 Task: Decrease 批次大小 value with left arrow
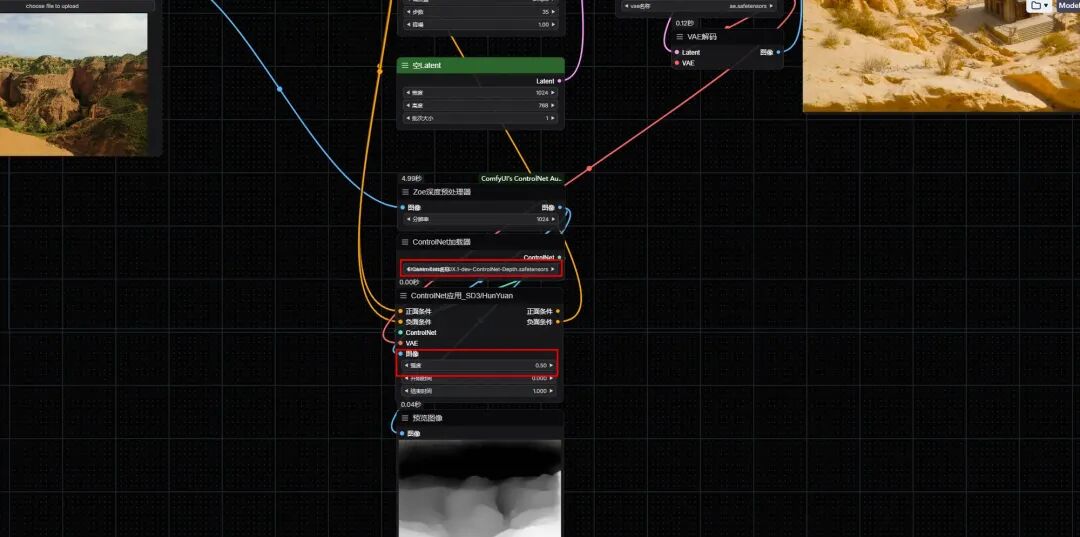406,118
